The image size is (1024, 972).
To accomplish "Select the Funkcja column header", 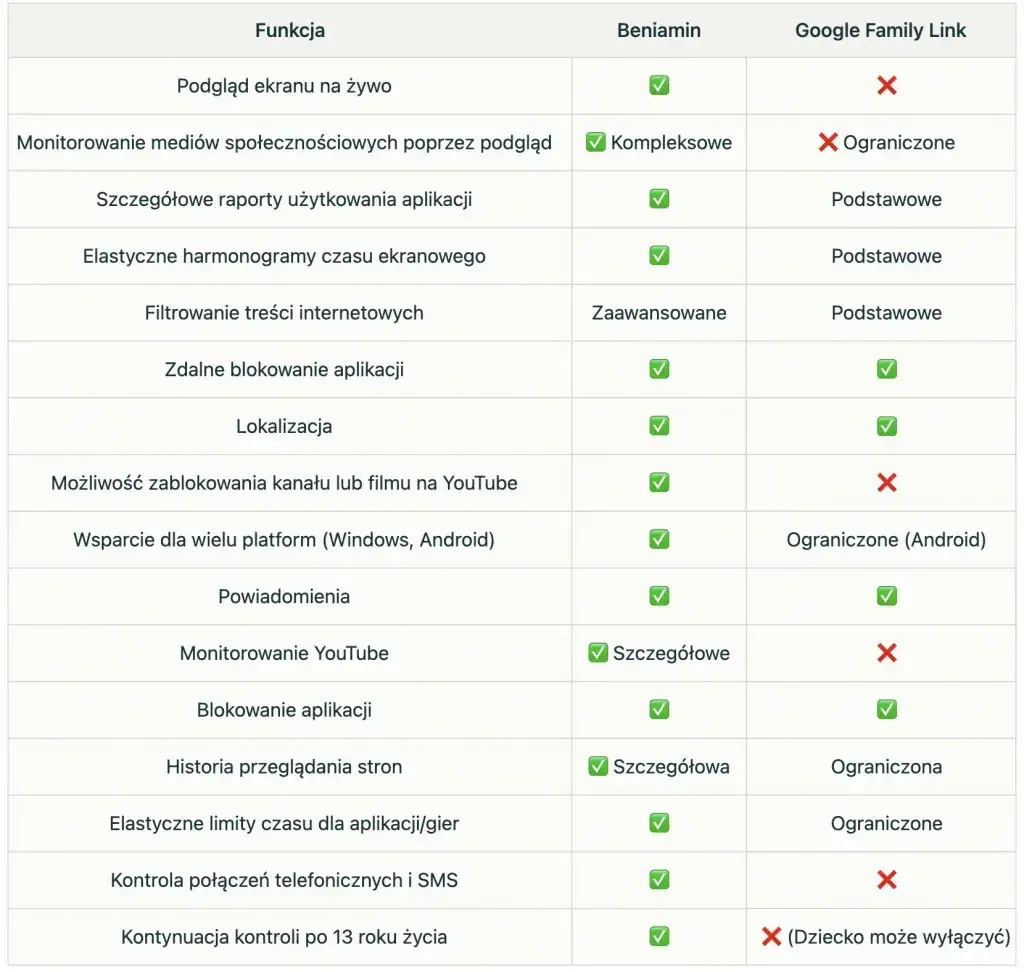I will point(290,31).
